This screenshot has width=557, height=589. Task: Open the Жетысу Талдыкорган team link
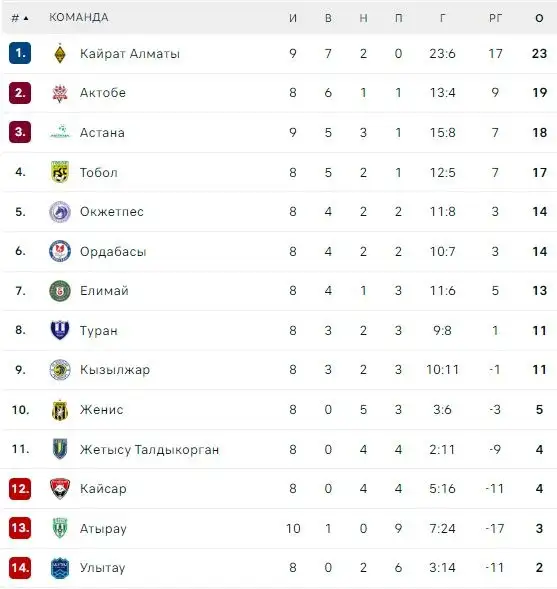click(149, 449)
